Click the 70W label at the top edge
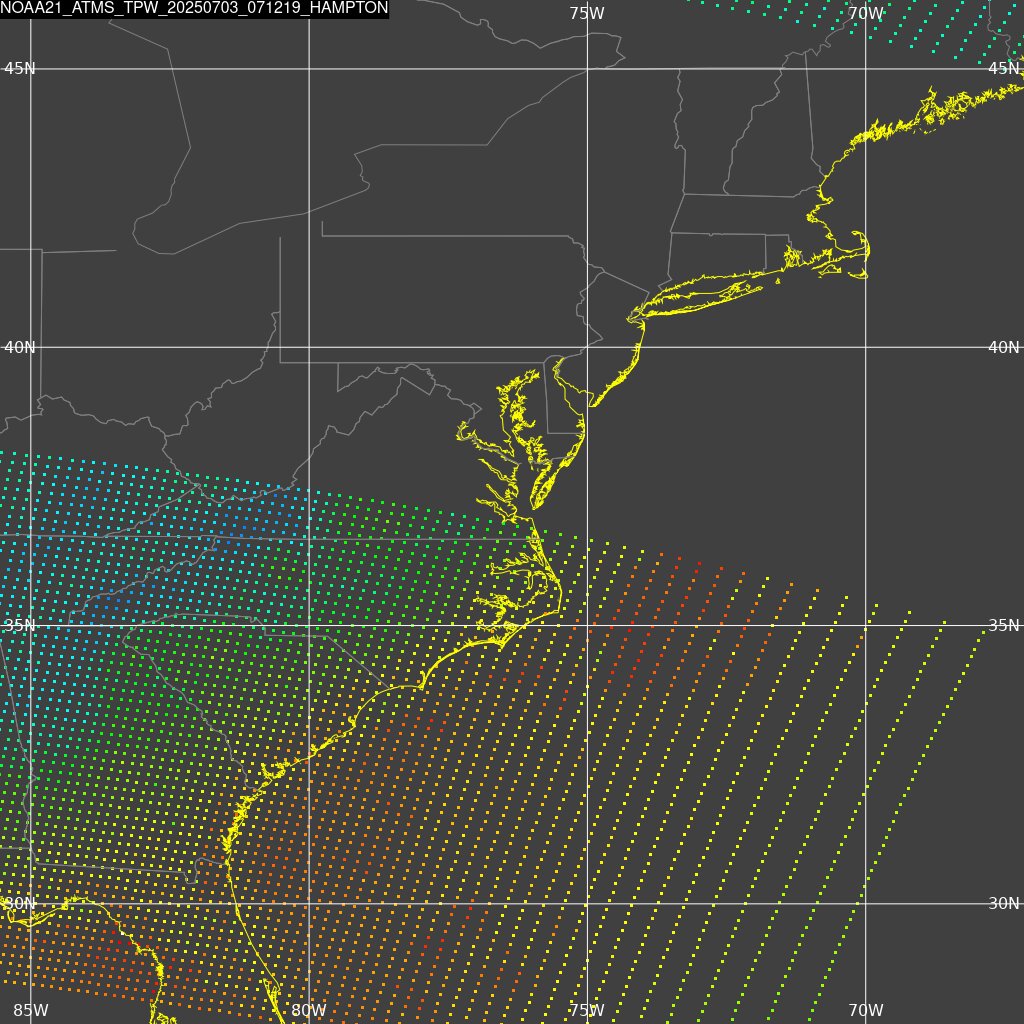 click(865, 14)
